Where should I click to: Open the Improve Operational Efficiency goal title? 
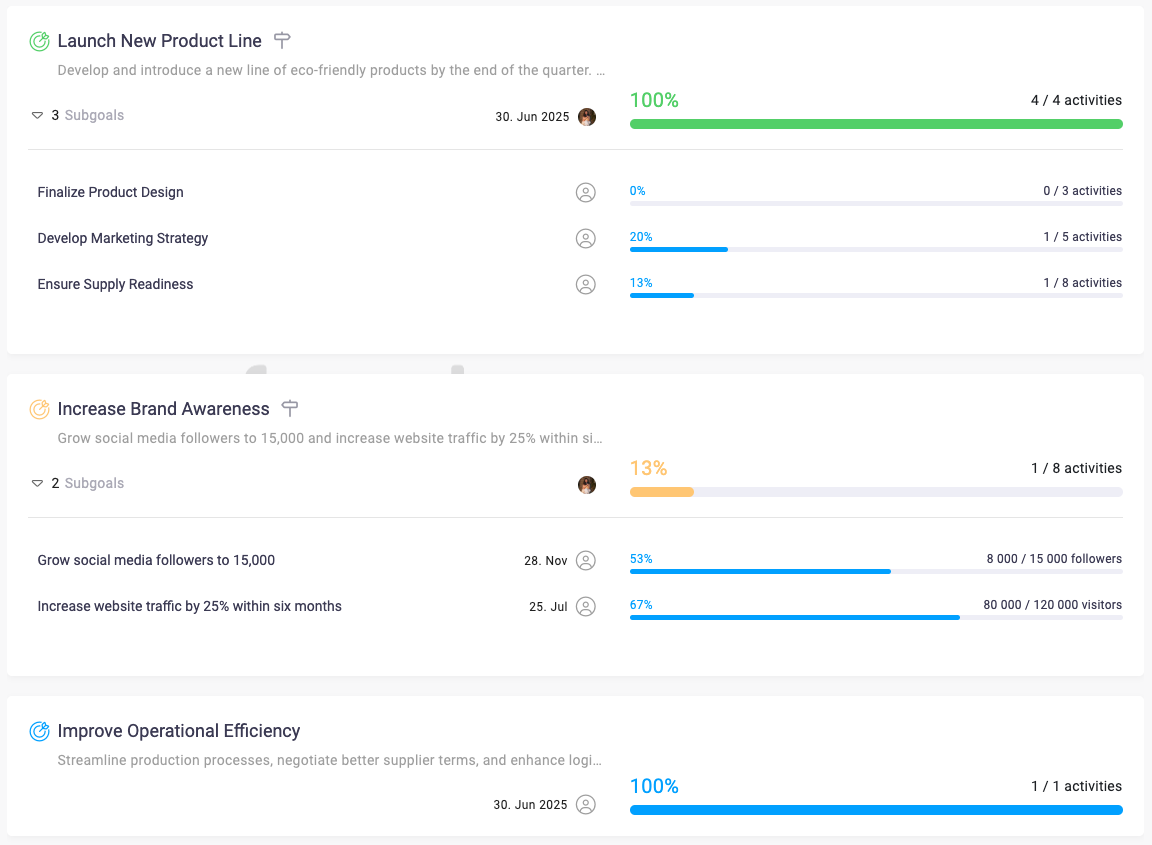[x=178, y=731]
